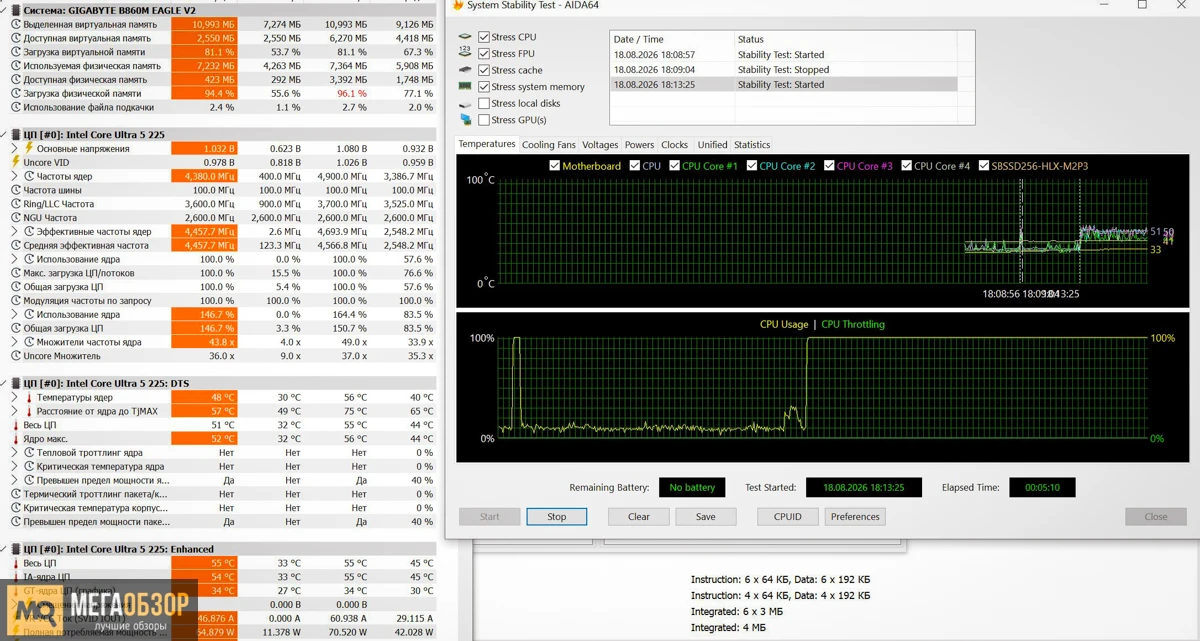Click the RAM module icon beside Stress system memory

[465, 87]
